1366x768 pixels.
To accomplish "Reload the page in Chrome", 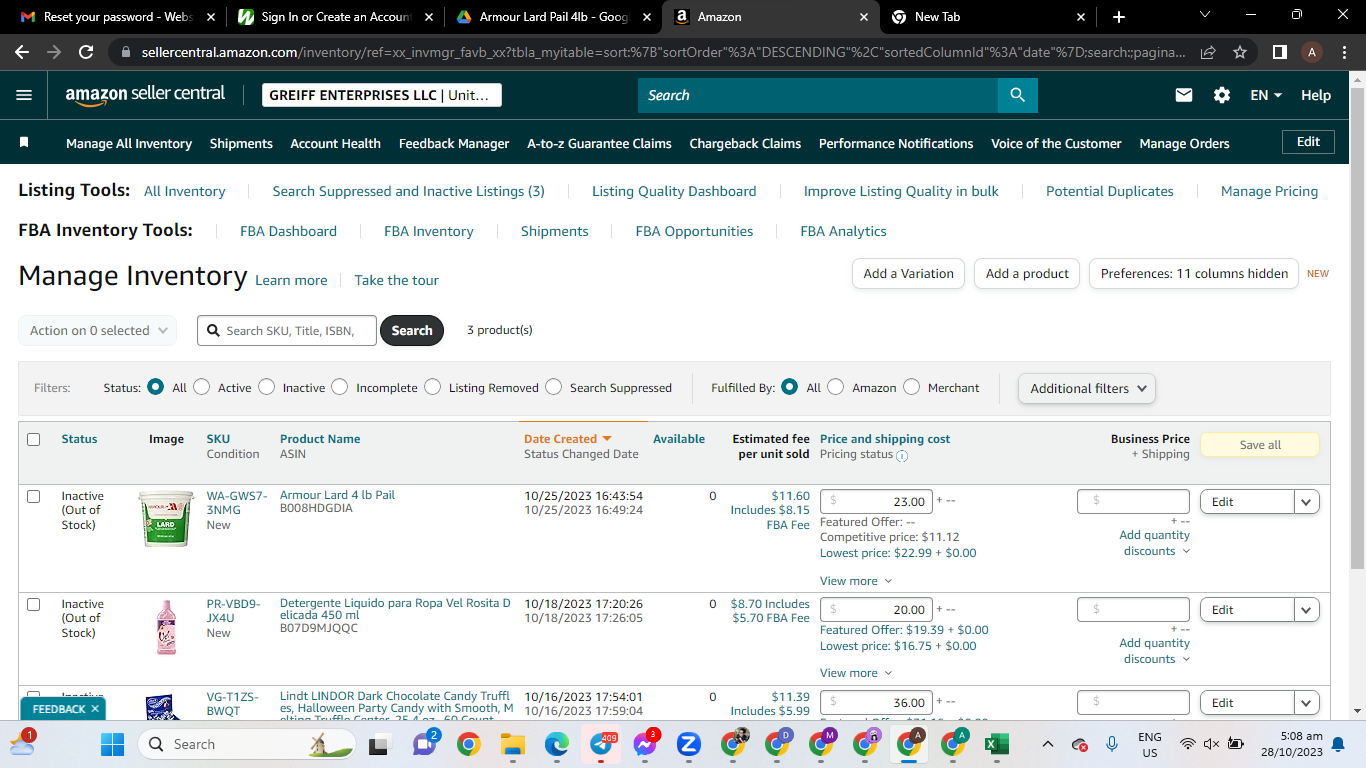I will [86, 52].
